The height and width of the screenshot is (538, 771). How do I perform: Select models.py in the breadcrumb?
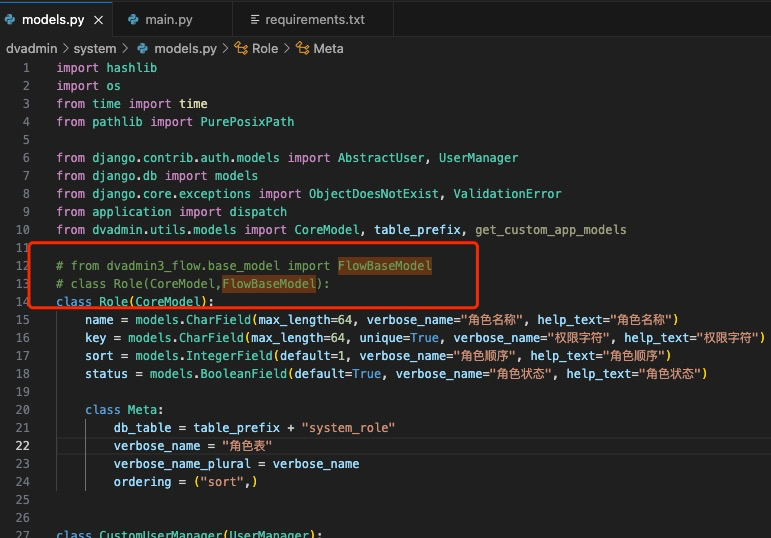(185, 49)
